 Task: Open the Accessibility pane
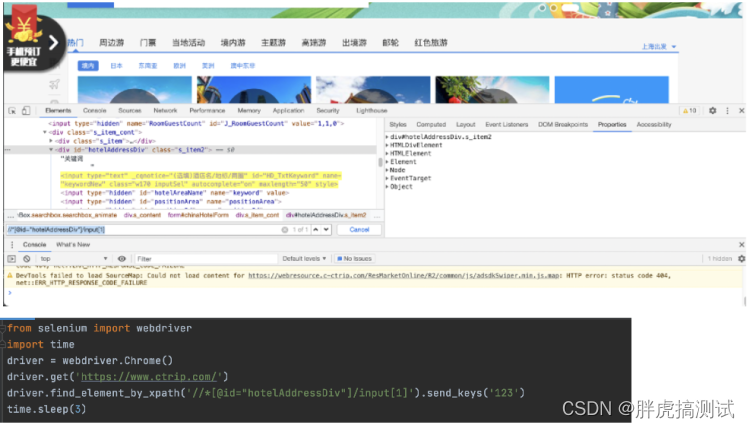(x=653, y=125)
